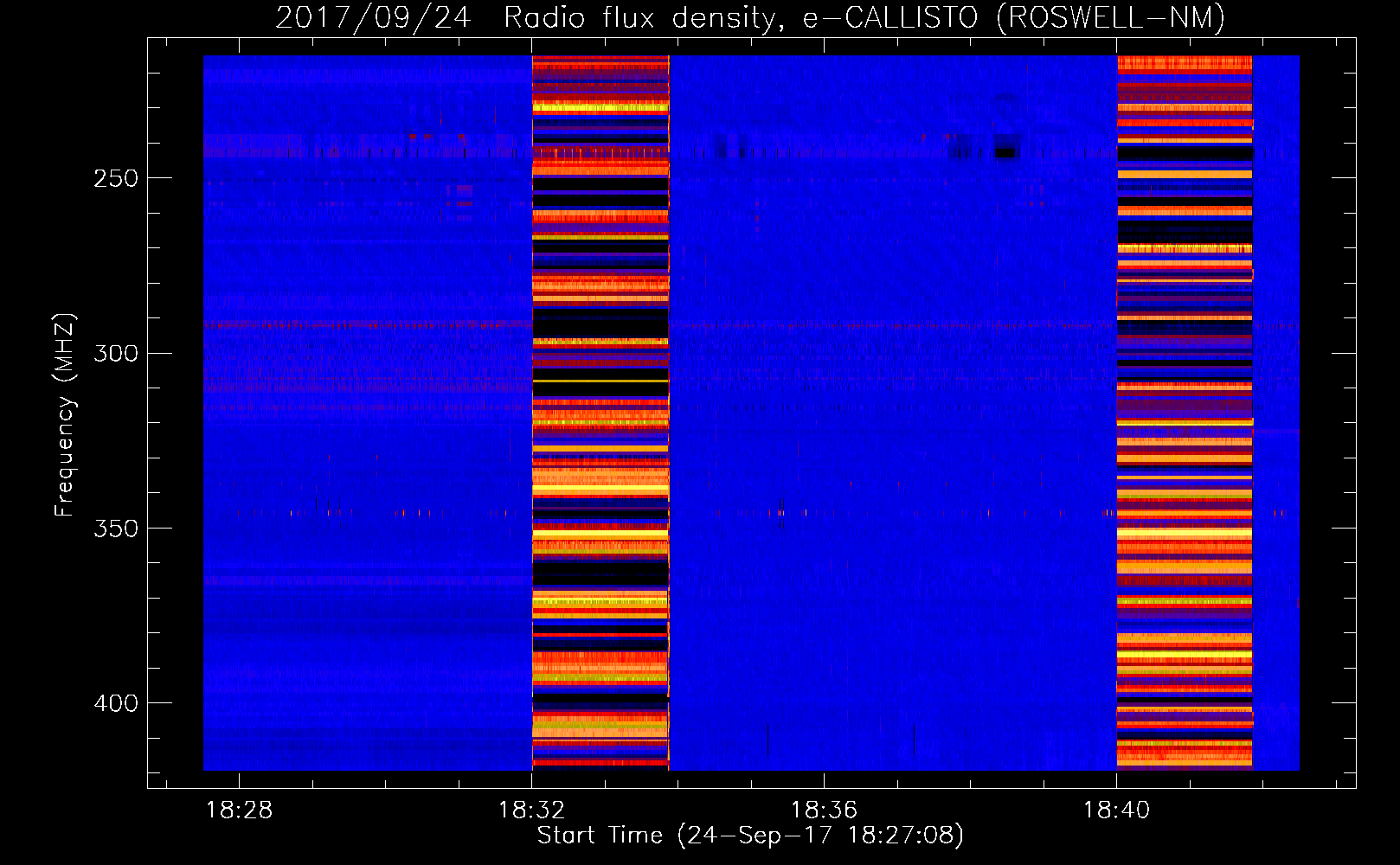Viewport: 1400px width, 865px height.
Task: Click the 400 frequency tick label
Action: click(116, 703)
